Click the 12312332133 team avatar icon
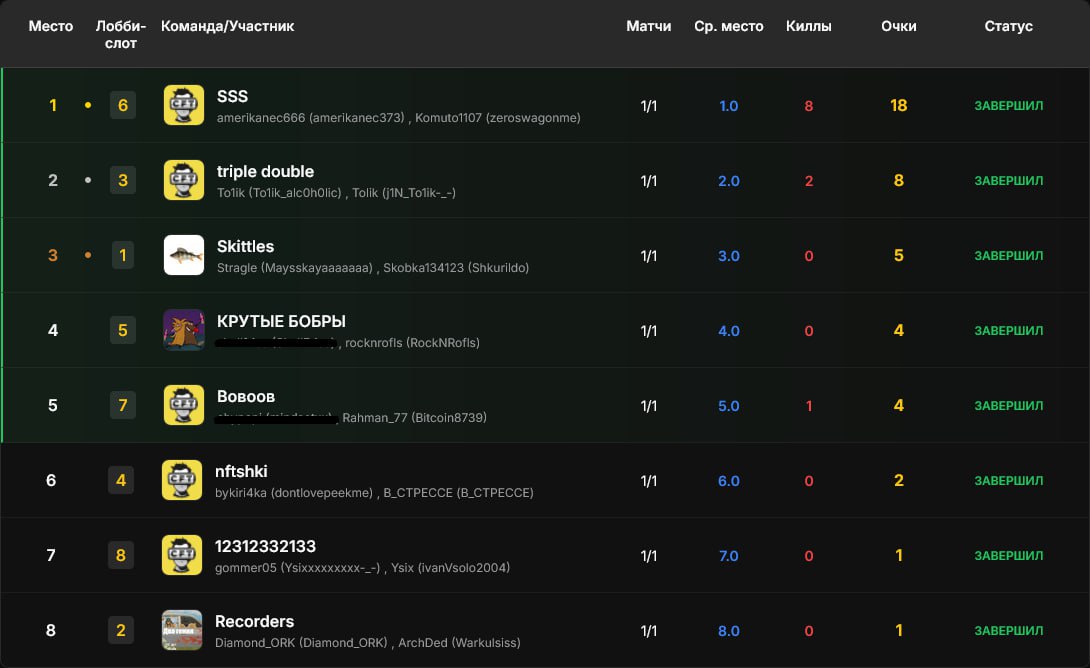Viewport: 1090px width, 668px height. pyautogui.click(x=182, y=555)
